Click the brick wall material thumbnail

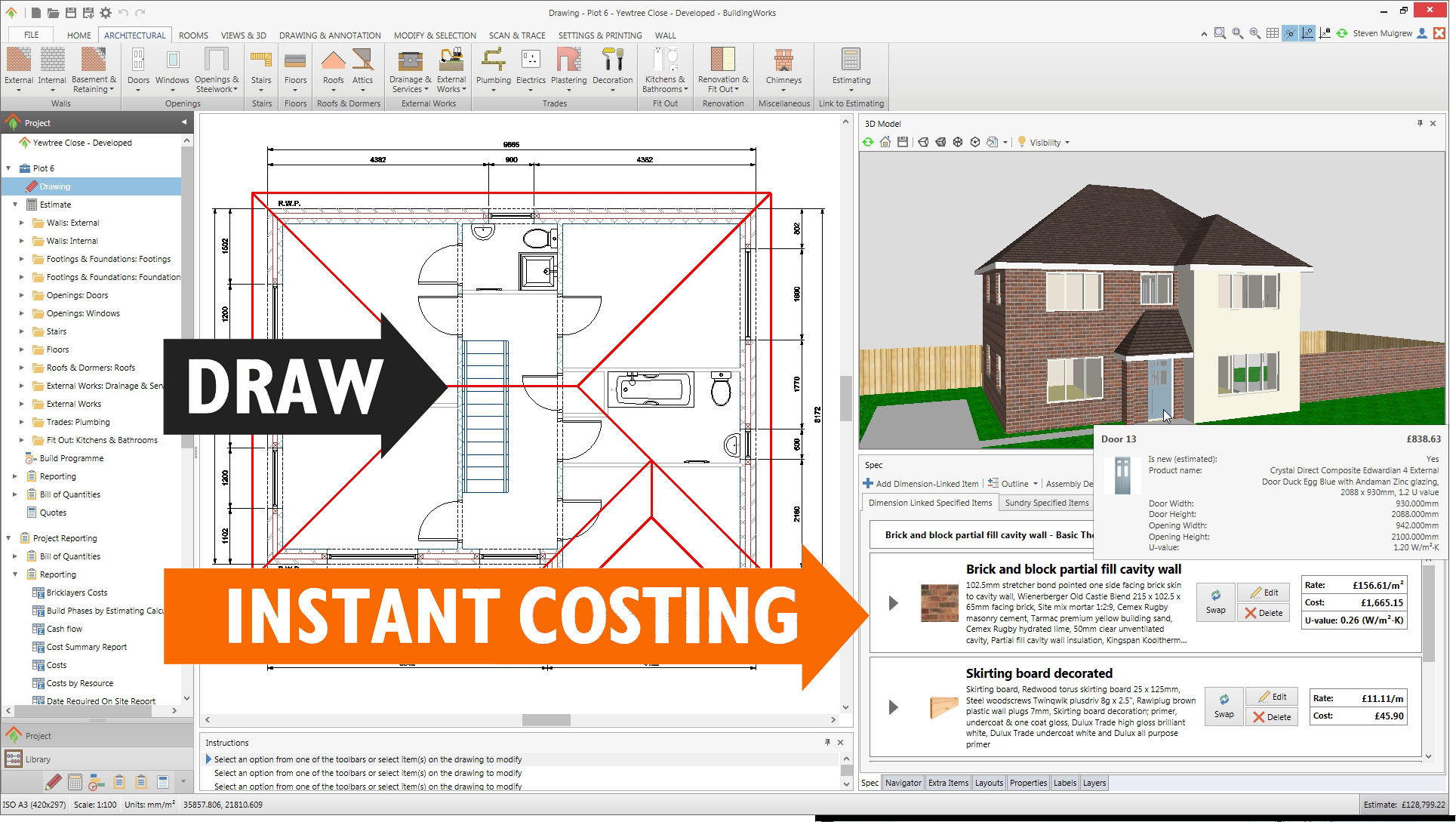[x=939, y=602]
